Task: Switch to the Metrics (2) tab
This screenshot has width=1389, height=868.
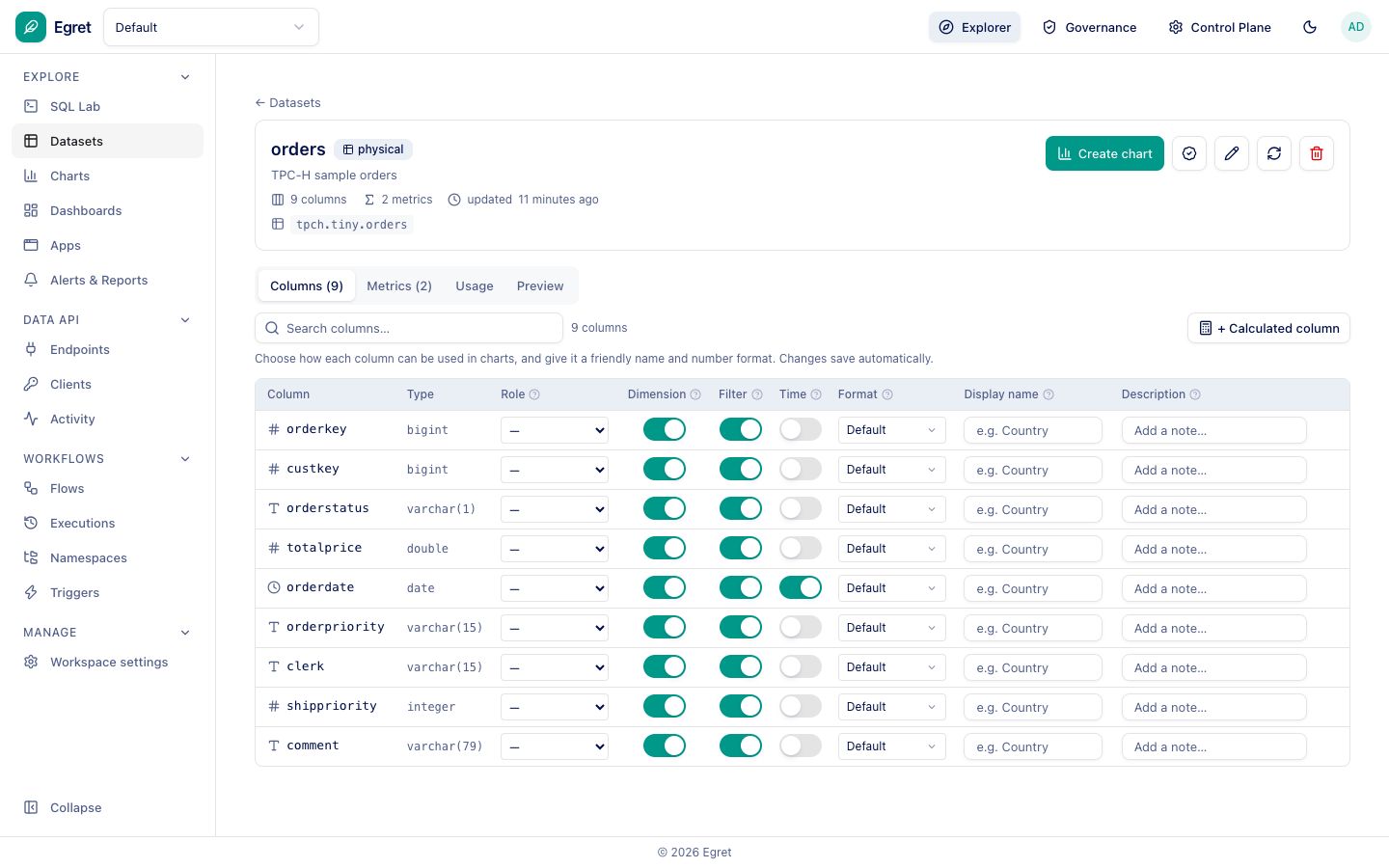Action: pos(399,285)
